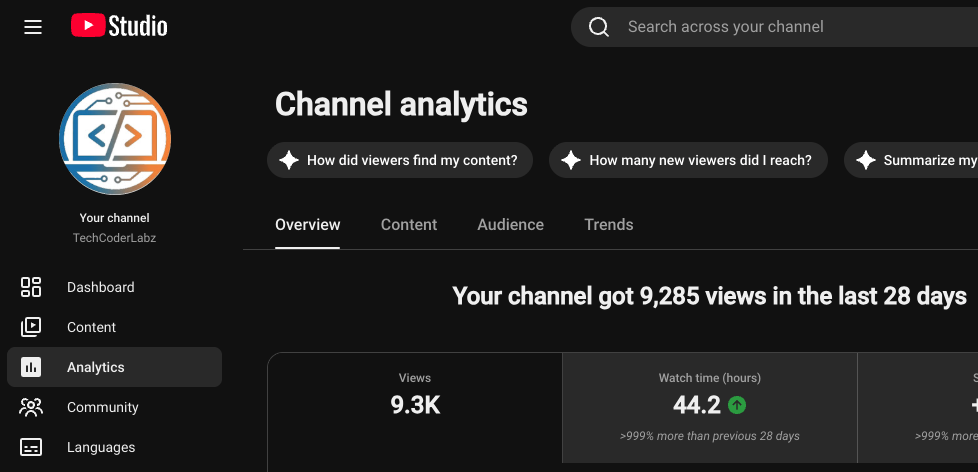Switch to the Audience tab
This screenshot has width=978, height=472.
pyautogui.click(x=510, y=224)
